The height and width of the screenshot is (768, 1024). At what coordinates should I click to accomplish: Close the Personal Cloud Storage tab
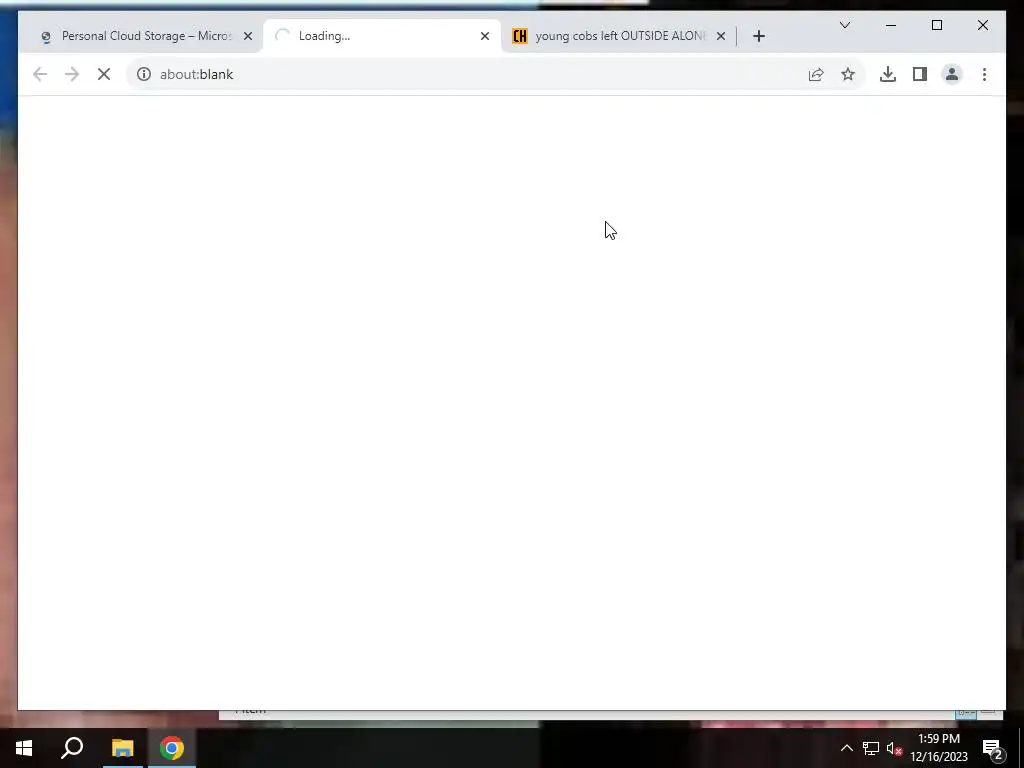coord(248,37)
